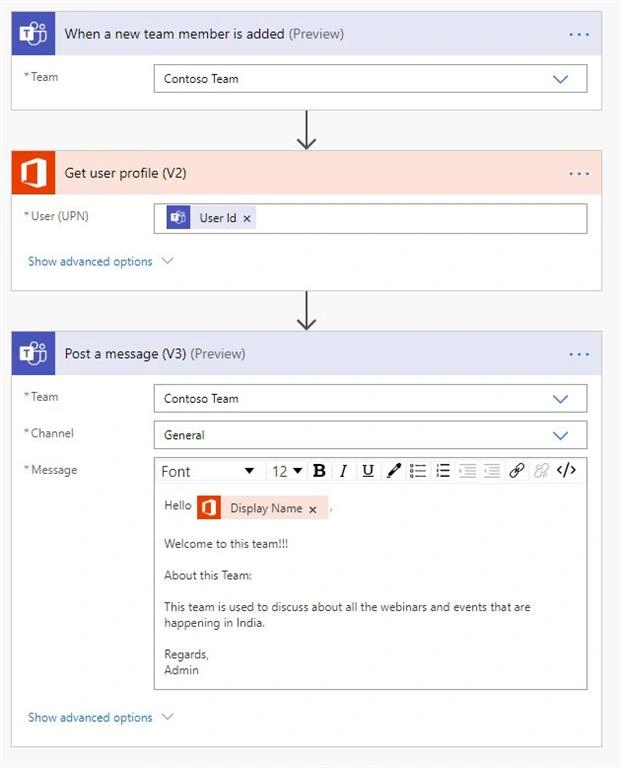
Task: Open the font color highlighter tool
Action: point(393,471)
